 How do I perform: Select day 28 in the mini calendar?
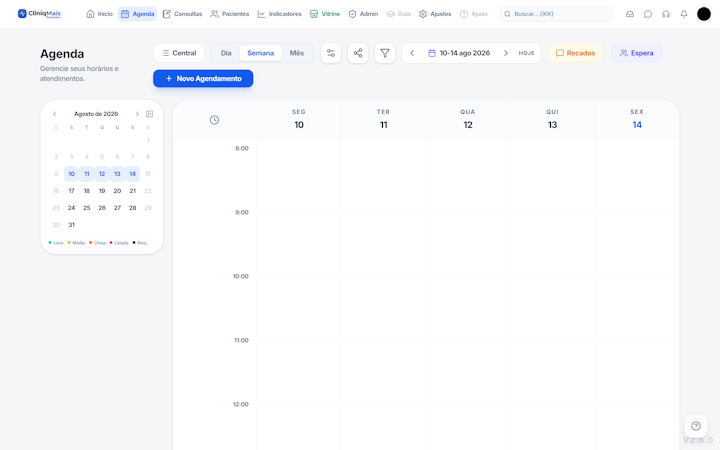(x=132, y=208)
